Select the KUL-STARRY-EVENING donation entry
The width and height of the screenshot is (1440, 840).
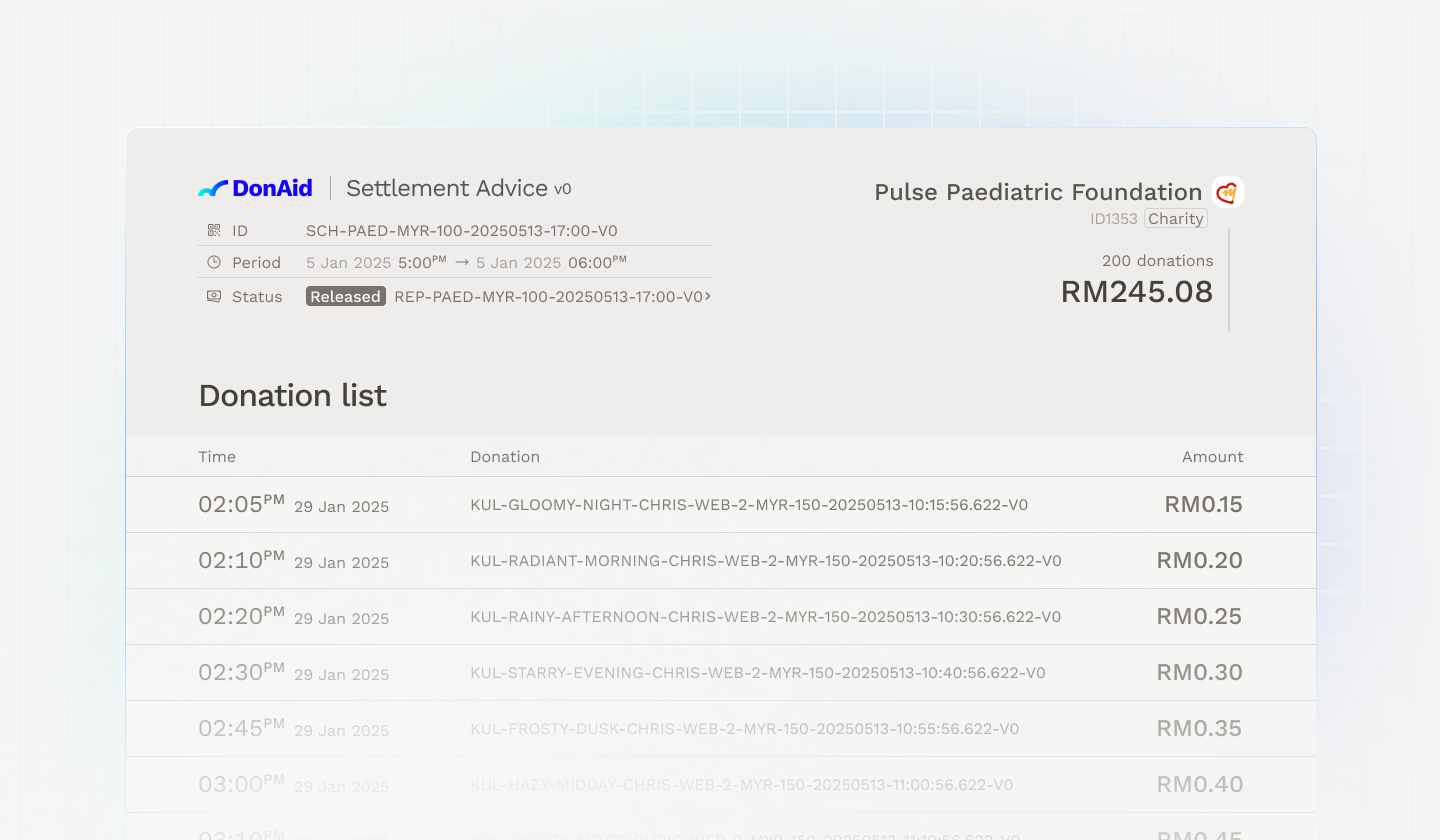pyautogui.click(x=757, y=673)
